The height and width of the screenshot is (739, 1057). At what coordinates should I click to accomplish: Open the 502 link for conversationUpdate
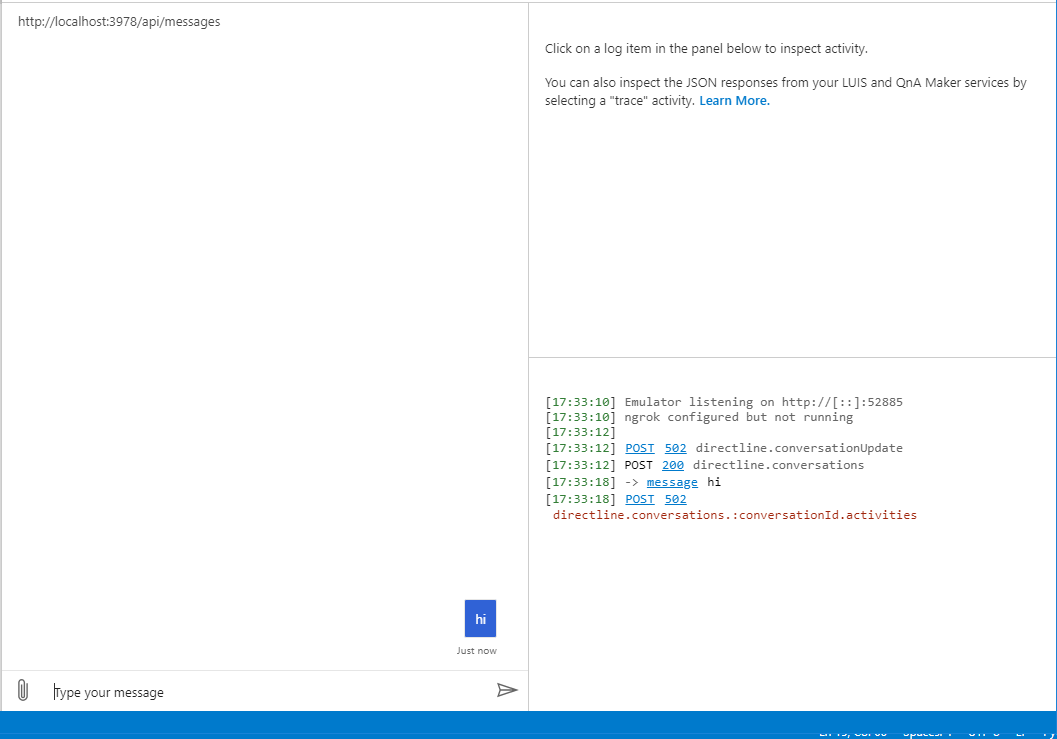[x=675, y=448]
